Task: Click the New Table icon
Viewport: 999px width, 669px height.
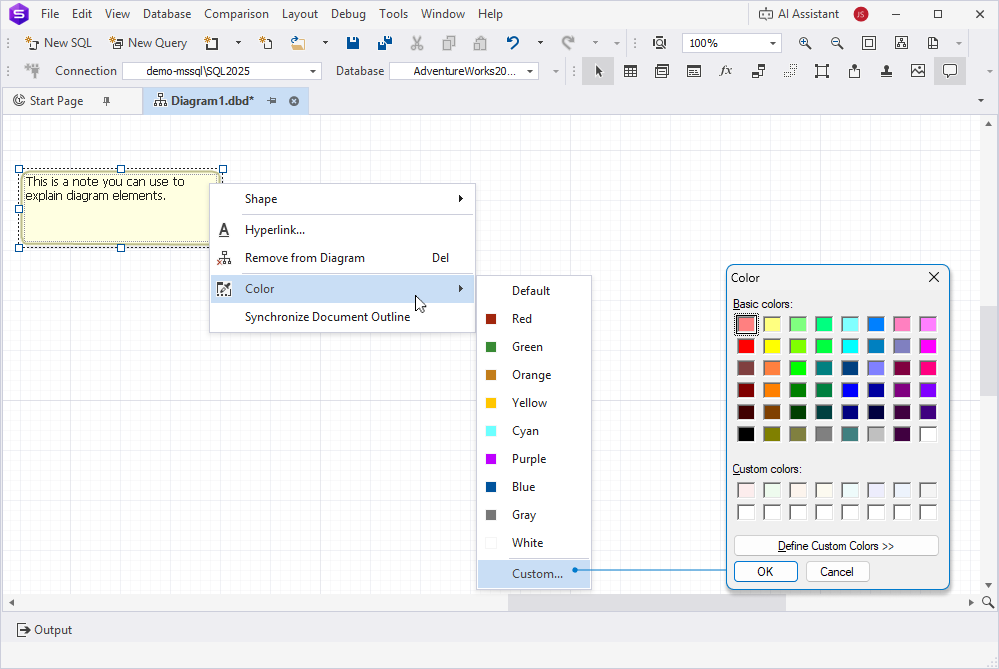Action: click(x=630, y=71)
